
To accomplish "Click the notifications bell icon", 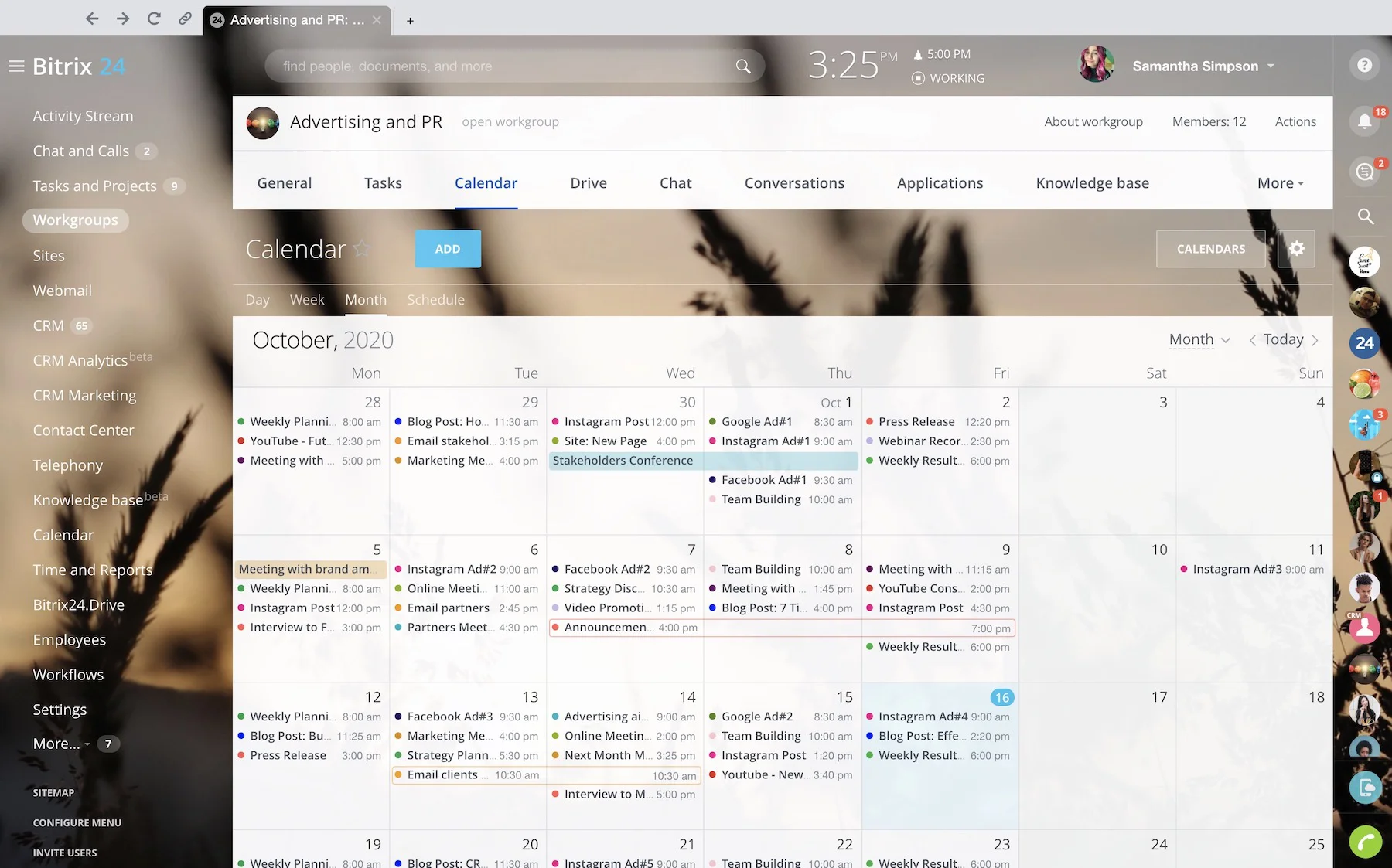I will (1365, 121).
